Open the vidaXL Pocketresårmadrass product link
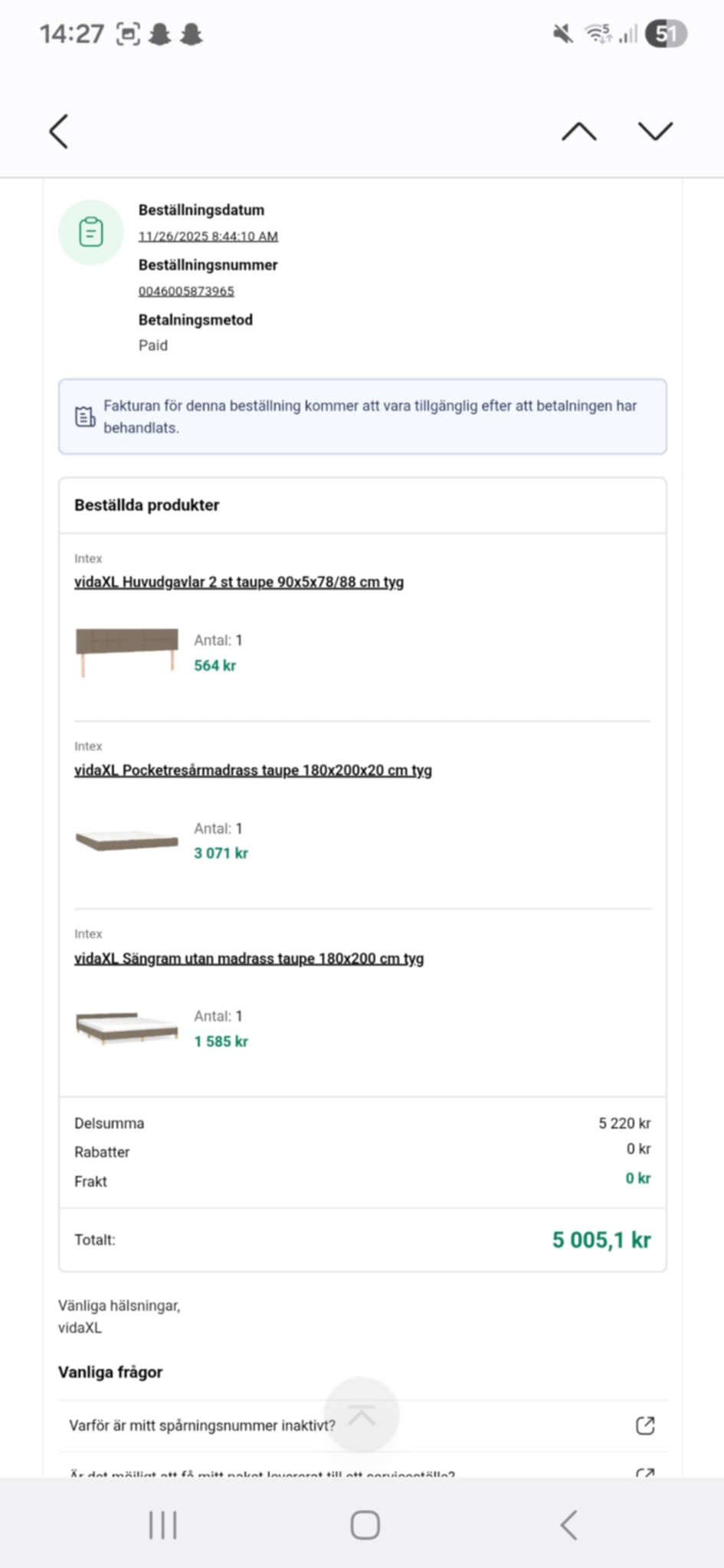The width and height of the screenshot is (724, 1568). click(x=254, y=770)
